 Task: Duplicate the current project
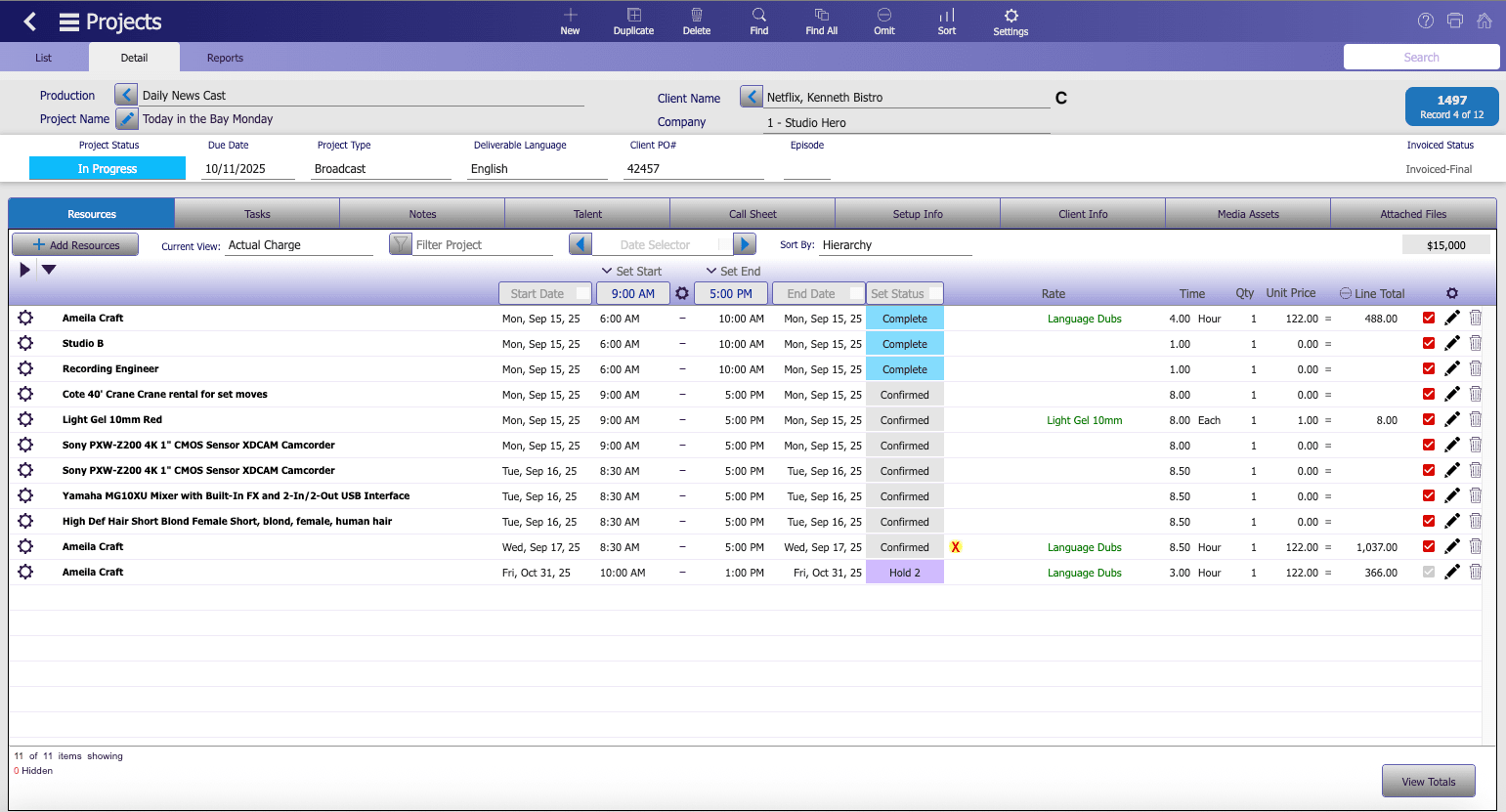[x=633, y=21]
